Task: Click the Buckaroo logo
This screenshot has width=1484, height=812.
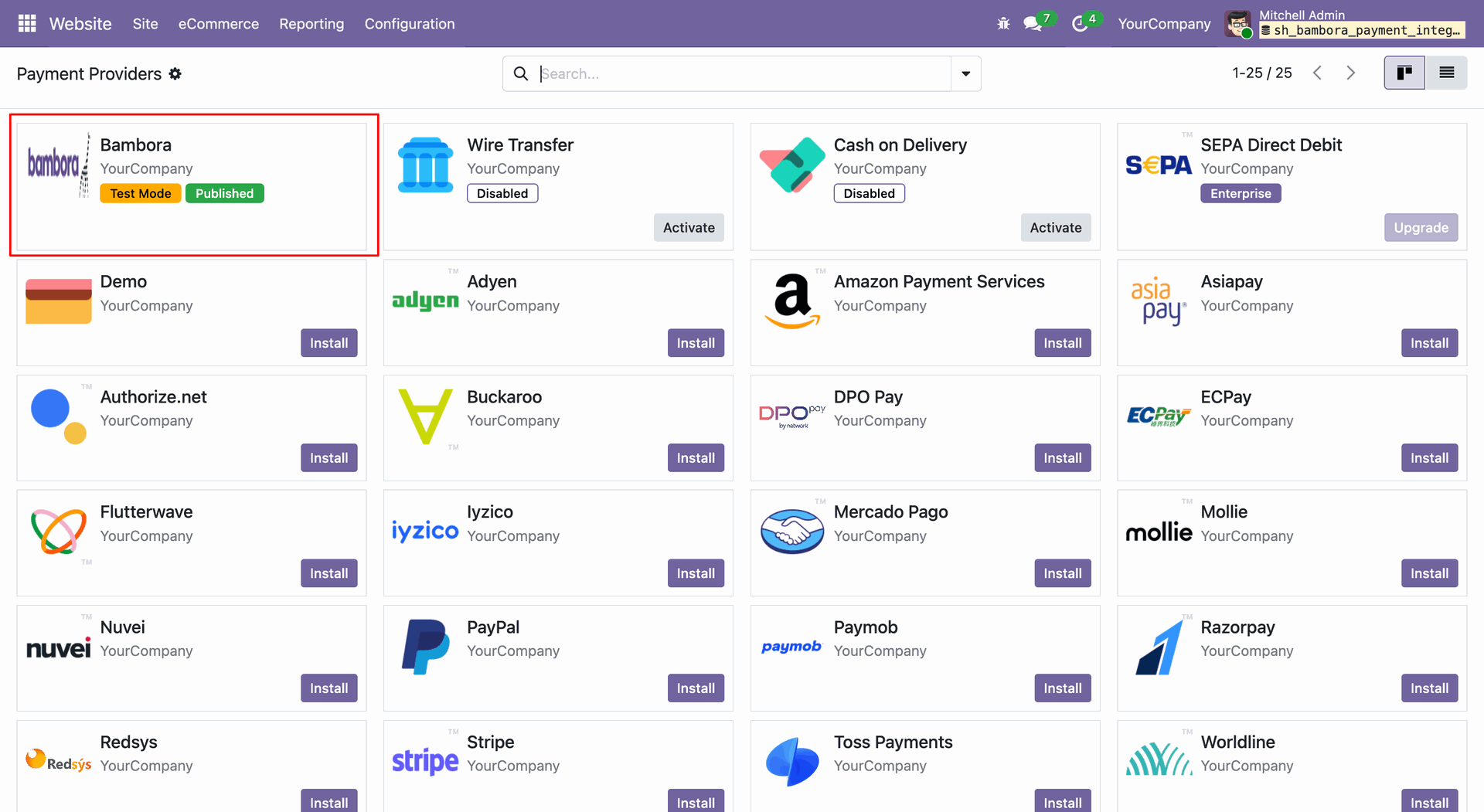Action: tap(425, 416)
